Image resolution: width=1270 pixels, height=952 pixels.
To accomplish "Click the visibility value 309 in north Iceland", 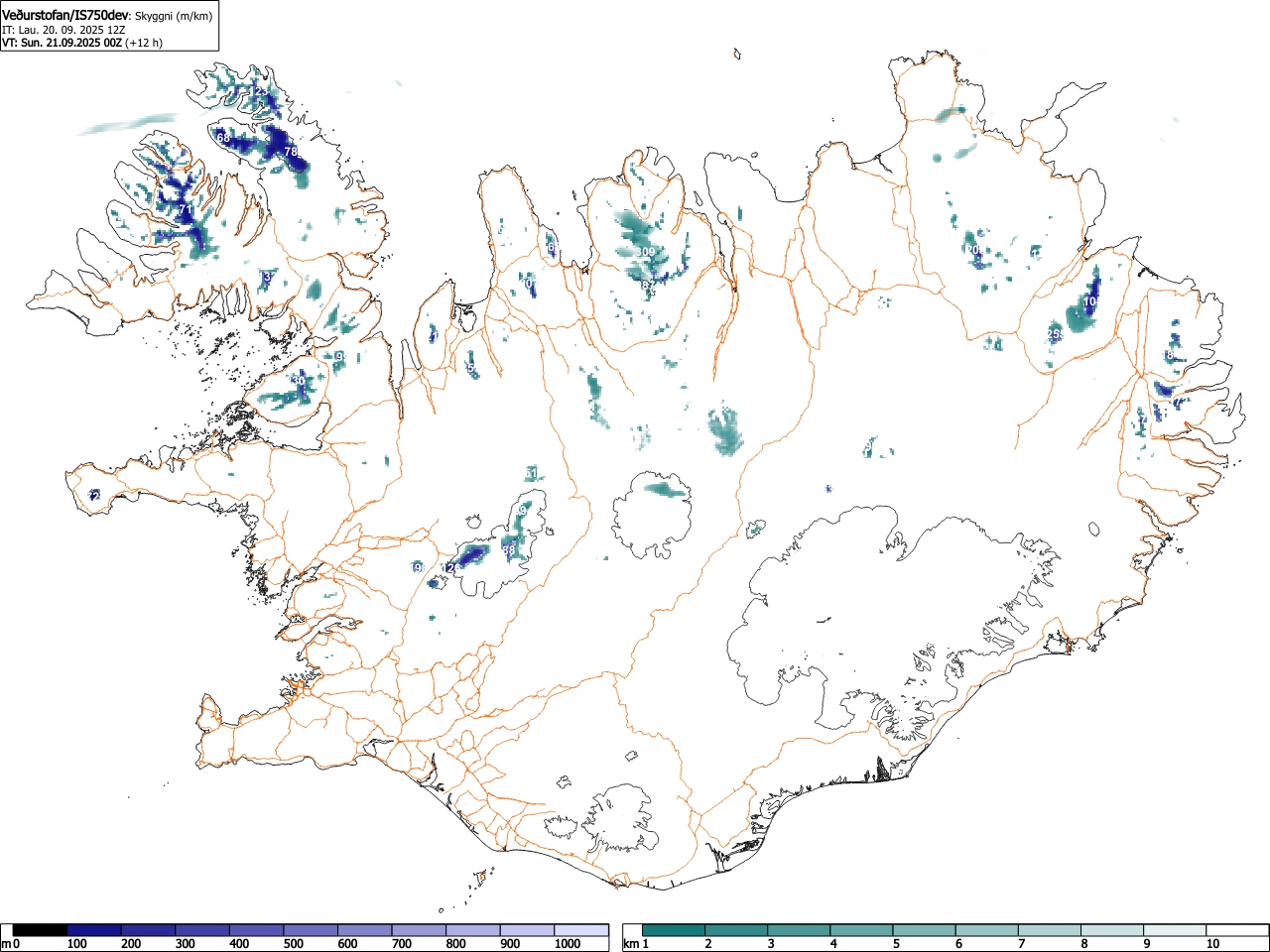I will pyautogui.click(x=645, y=253).
